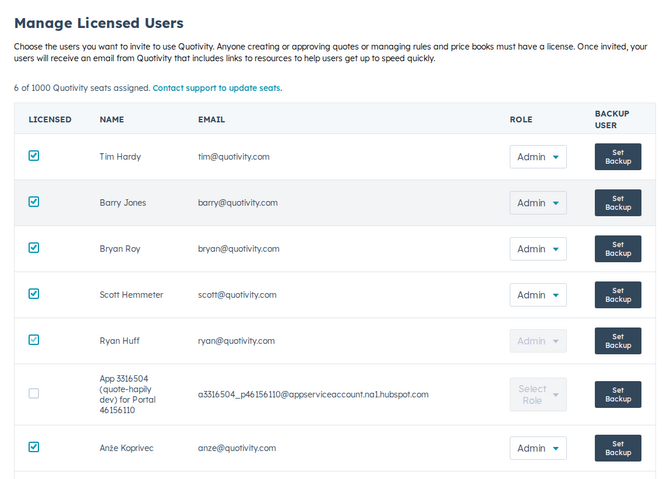Click the name Scott Hemmeter
Viewport: 670px width, 479px height.
coord(131,295)
